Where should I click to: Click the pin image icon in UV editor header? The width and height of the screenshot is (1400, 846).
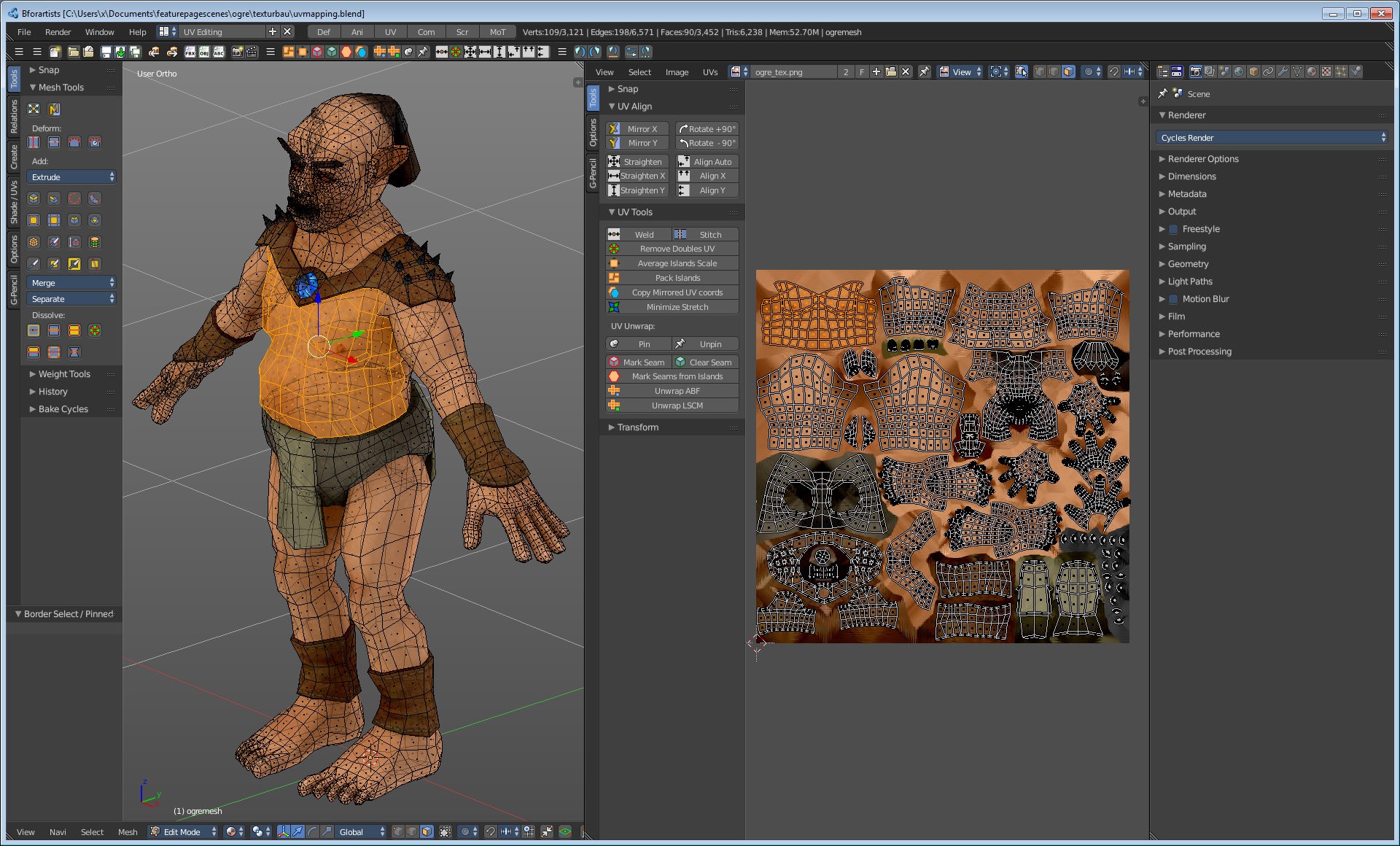[924, 71]
